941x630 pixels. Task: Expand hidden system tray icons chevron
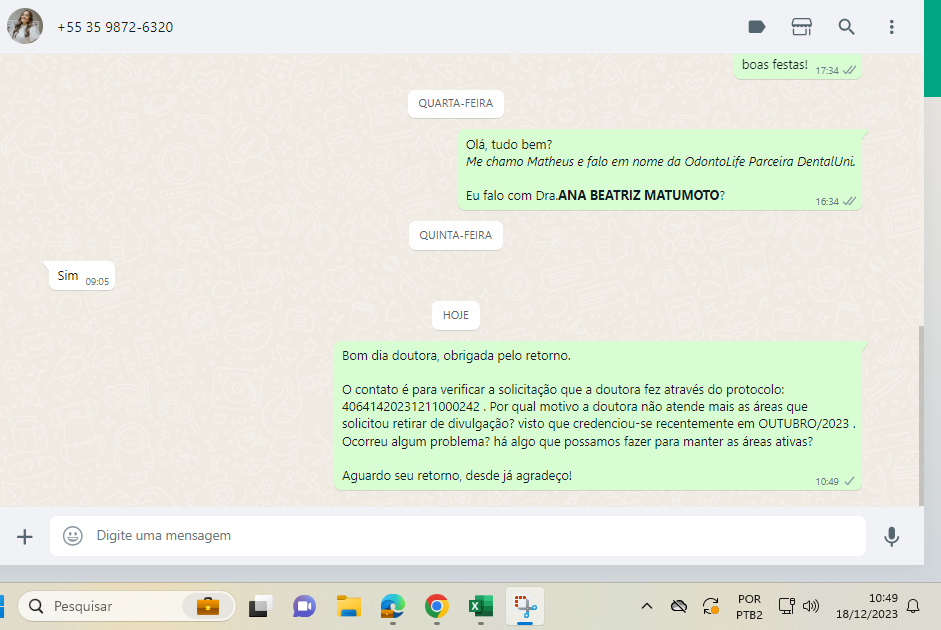point(647,606)
